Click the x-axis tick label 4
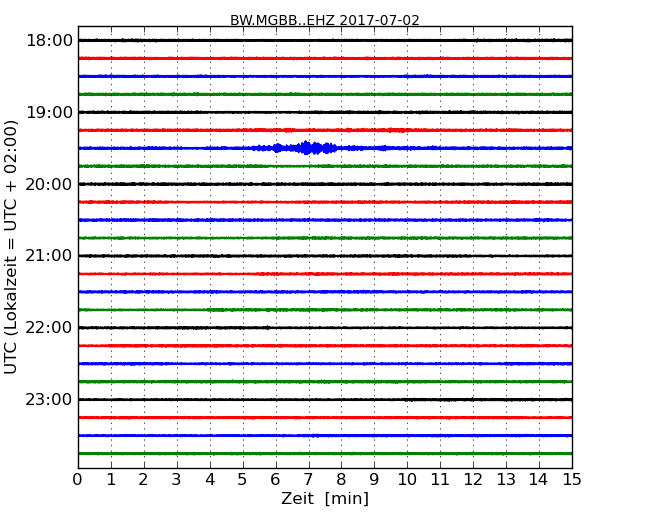The width and height of the screenshot is (650, 520). [210, 480]
